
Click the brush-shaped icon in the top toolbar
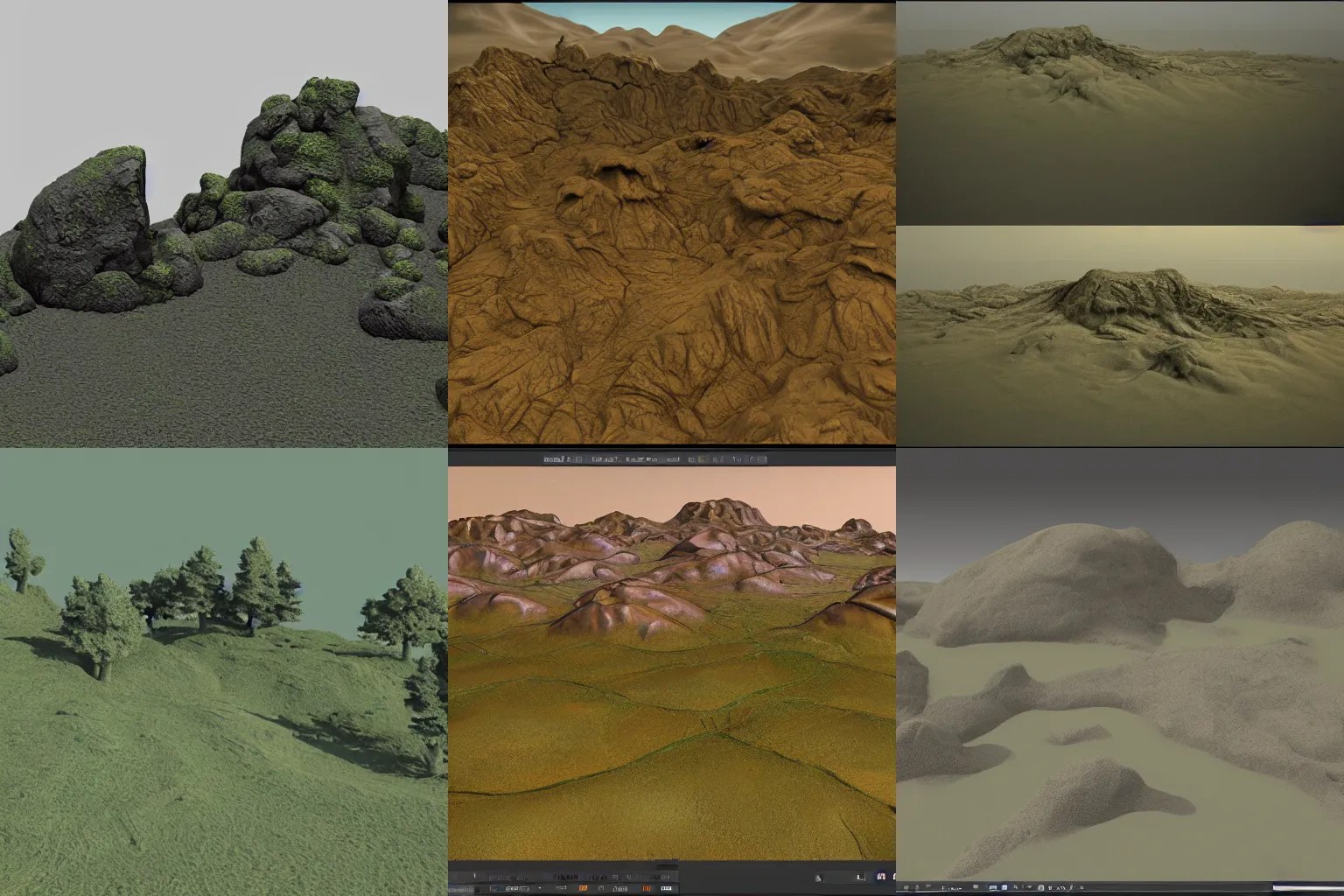click(x=567, y=458)
